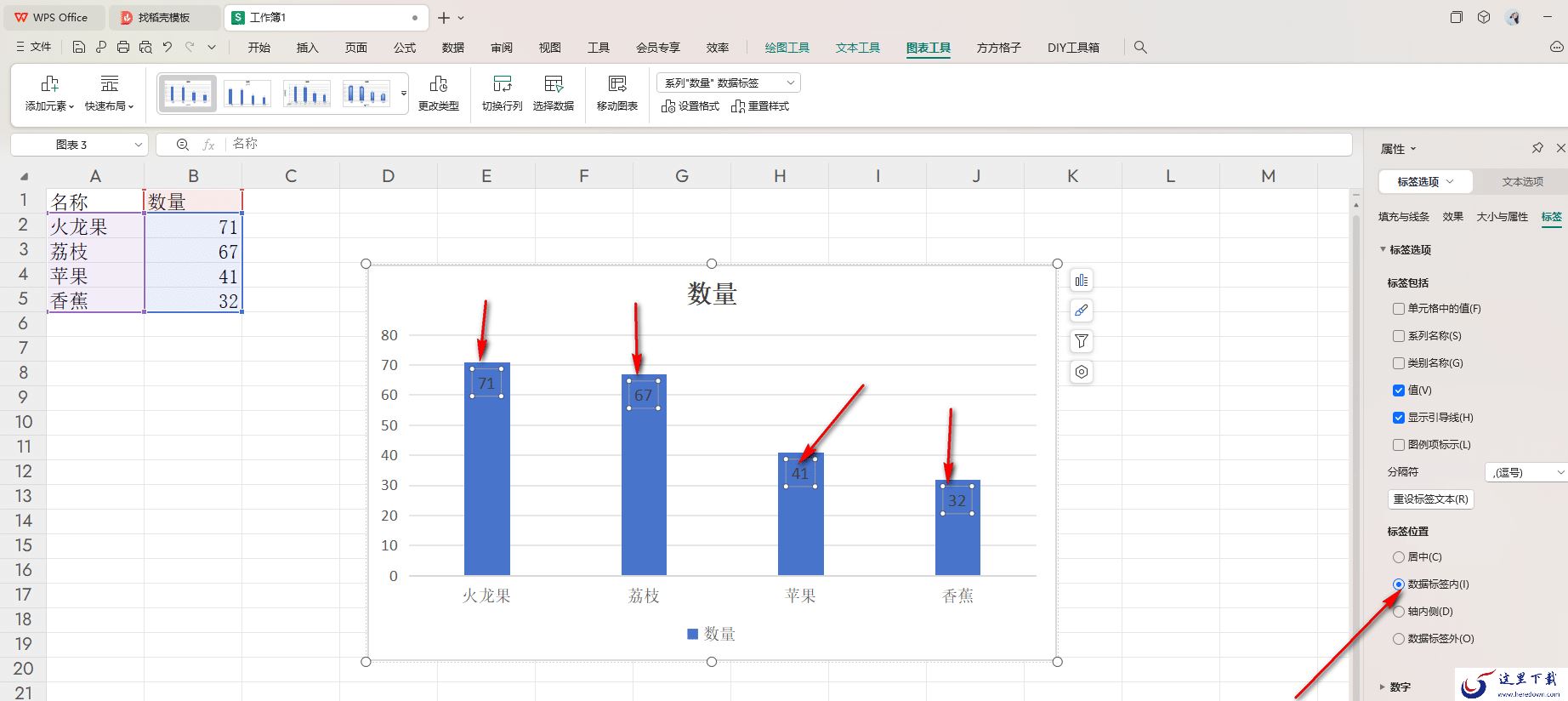The image size is (1568, 701).
Task: Uncheck the 值(V) checkbox
Action: tap(1399, 390)
